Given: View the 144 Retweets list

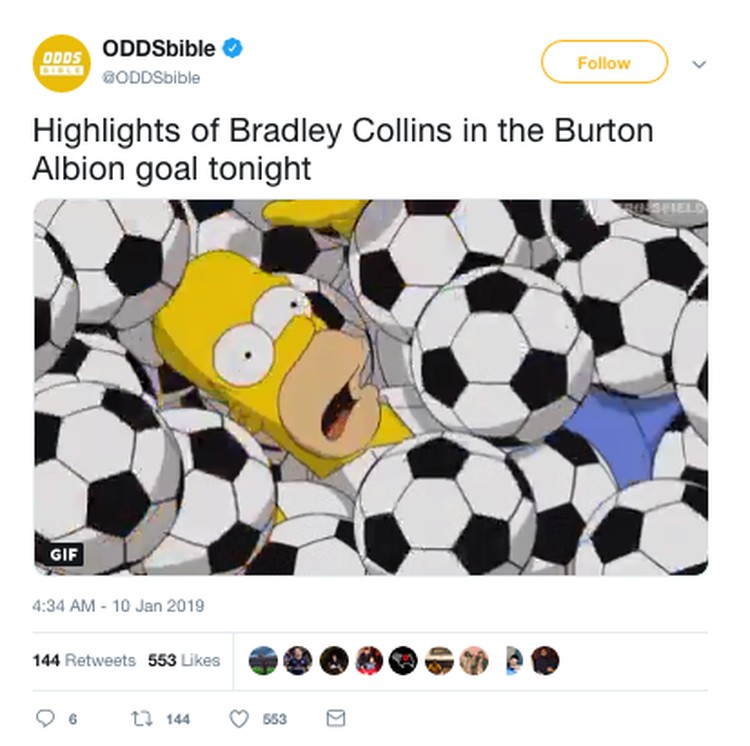Looking at the screenshot, I should [x=84, y=660].
